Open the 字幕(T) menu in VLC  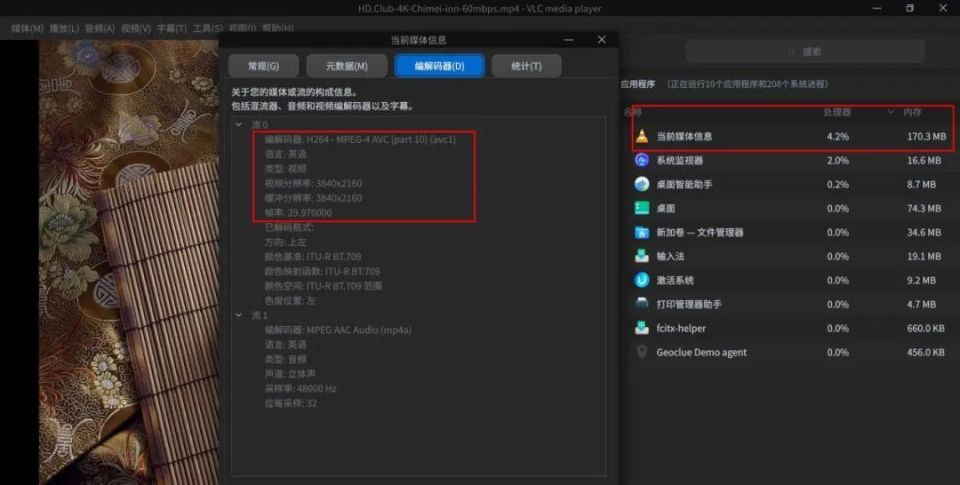(x=171, y=29)
